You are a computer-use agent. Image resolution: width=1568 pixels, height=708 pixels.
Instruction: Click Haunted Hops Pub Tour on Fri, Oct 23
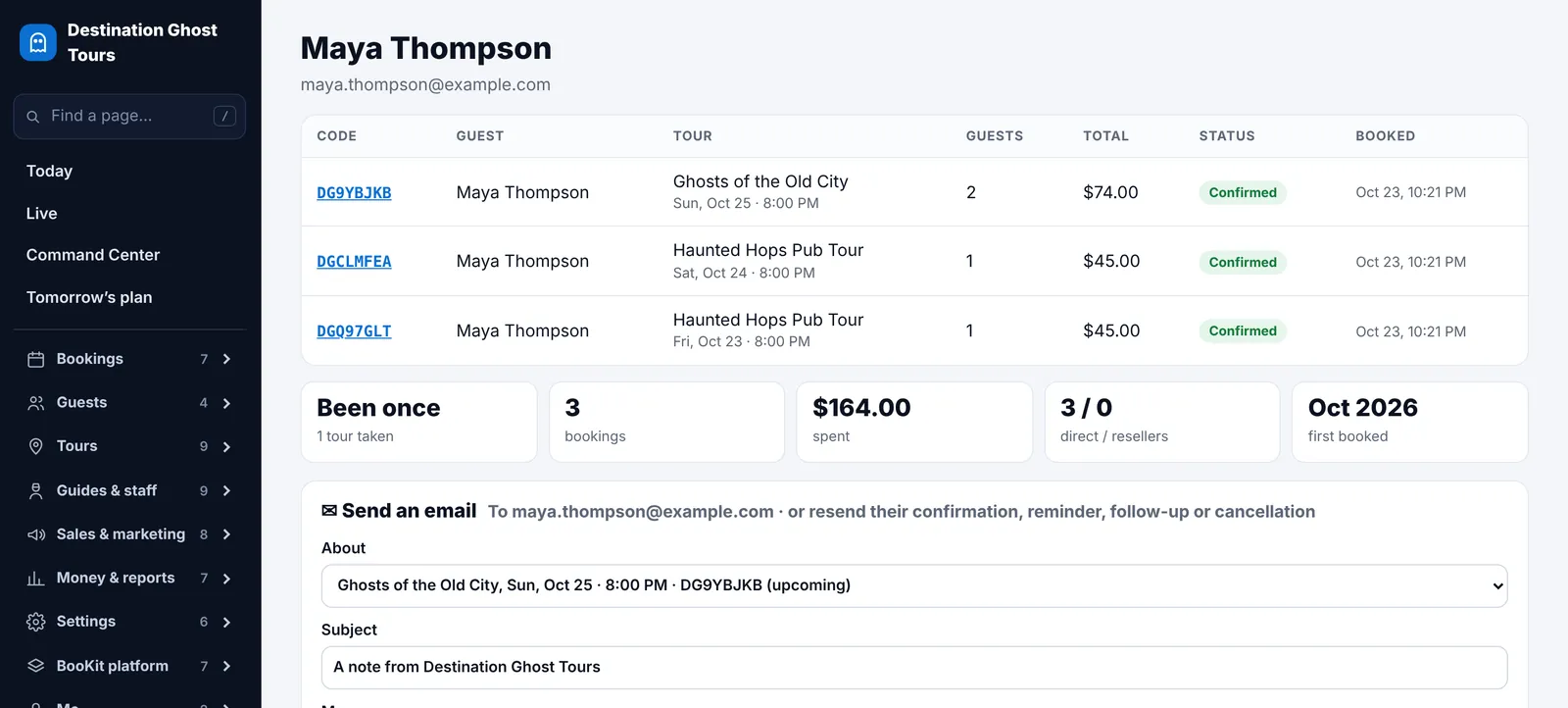pos(768,330)
